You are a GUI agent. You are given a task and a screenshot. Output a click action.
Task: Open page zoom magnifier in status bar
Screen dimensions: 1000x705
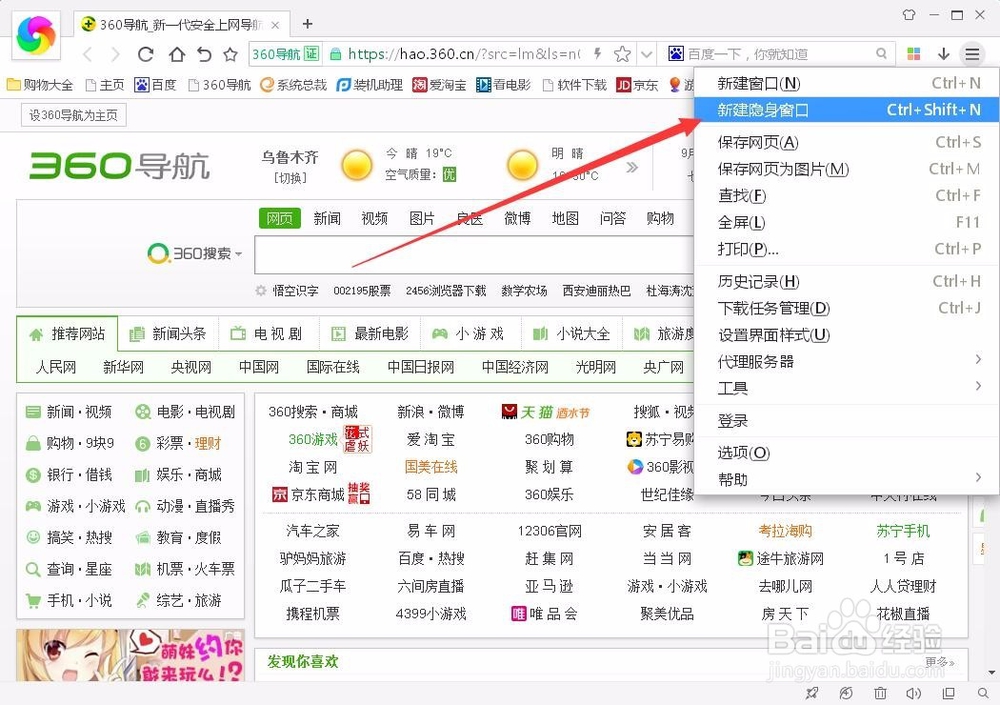tap(983, 693)
